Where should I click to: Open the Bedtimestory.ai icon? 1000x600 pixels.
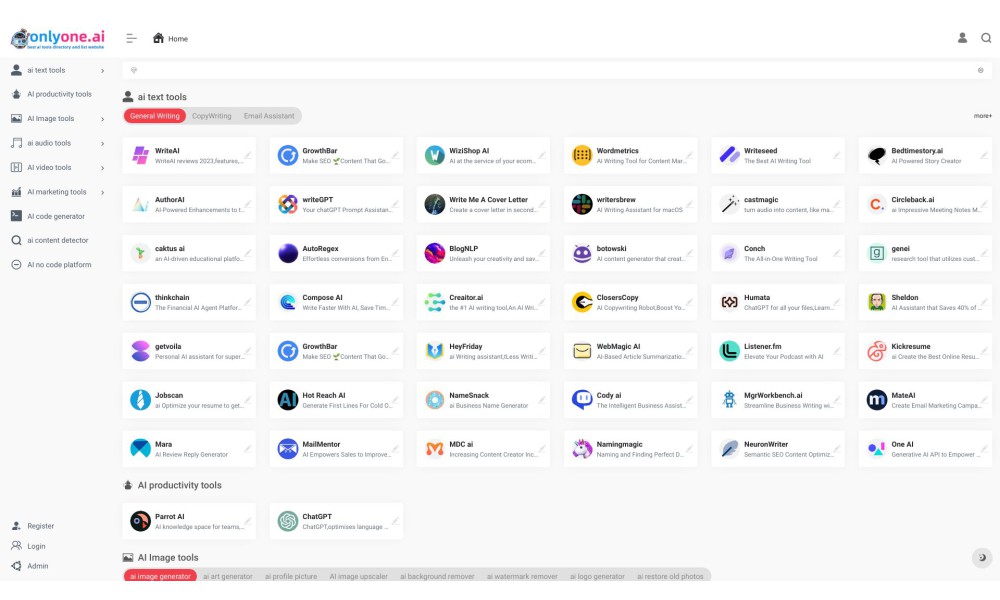[877, 155]
